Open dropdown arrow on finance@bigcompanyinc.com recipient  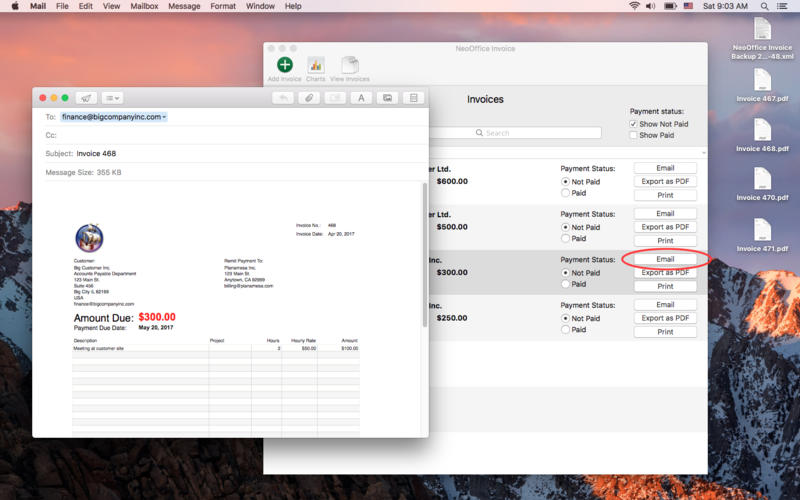click(x=164, y=117)
